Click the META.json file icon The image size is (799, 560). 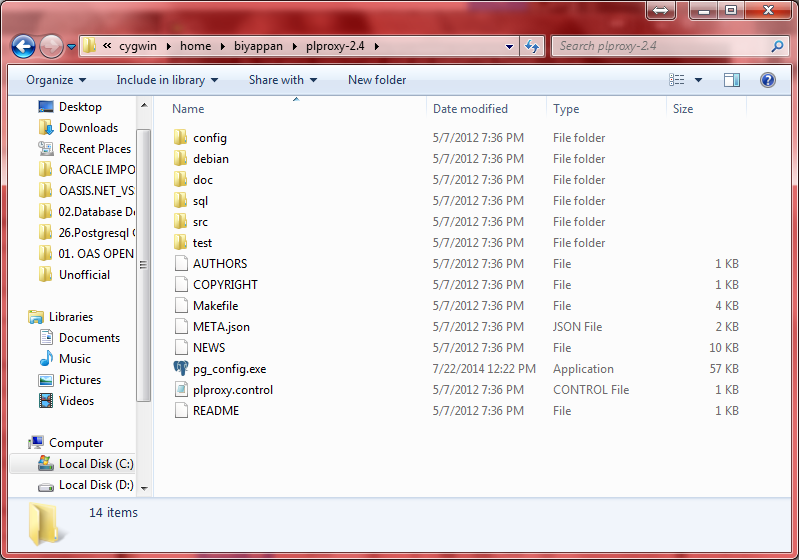[180, 327]
